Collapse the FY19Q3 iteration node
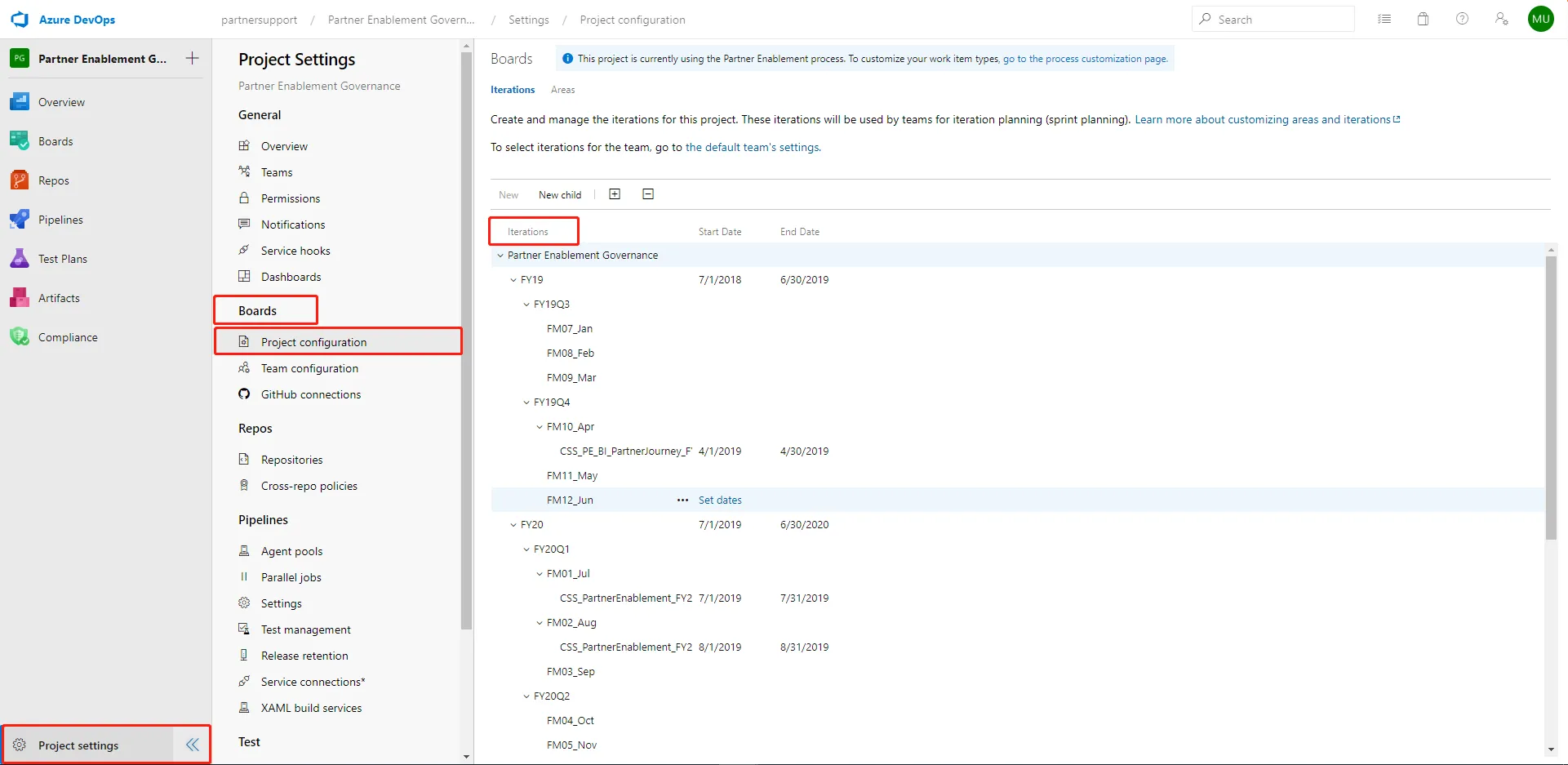Screen dimensions: 1568x765 [526, 305]
